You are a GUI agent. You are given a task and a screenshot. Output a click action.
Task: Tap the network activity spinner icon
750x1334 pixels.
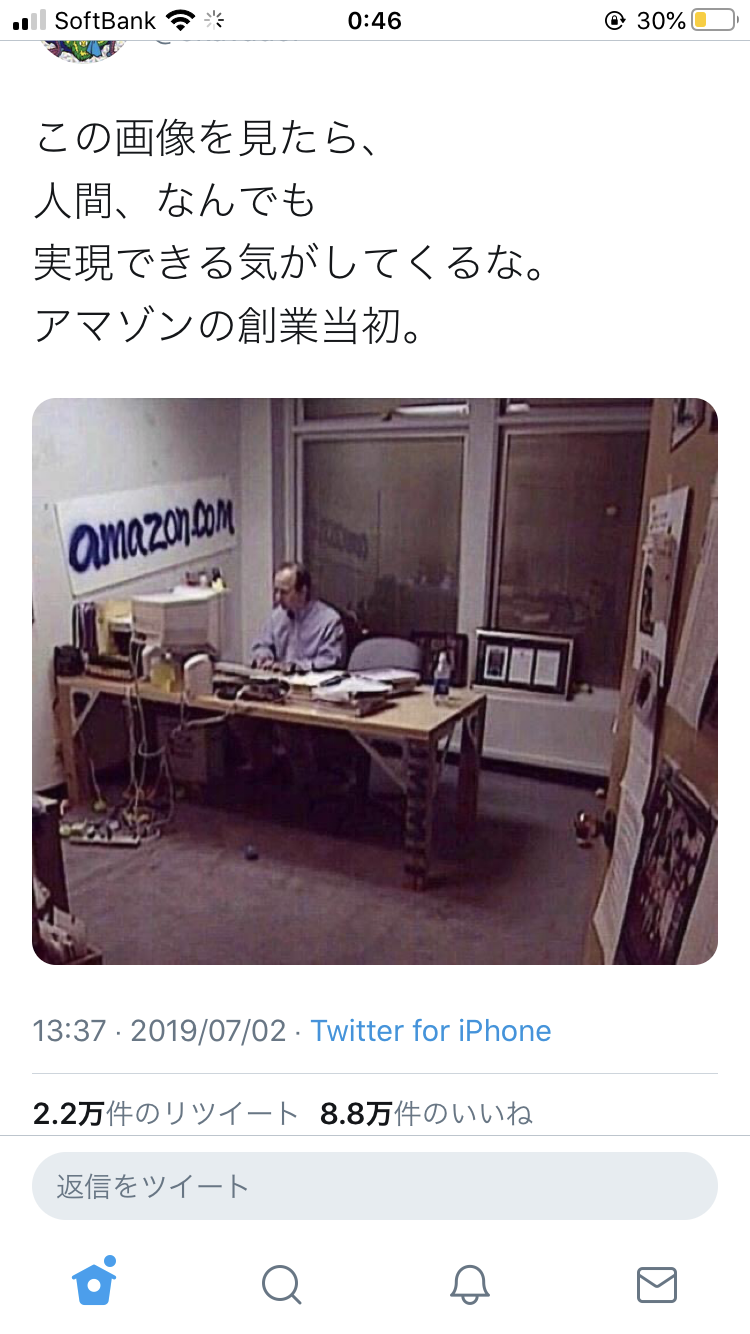click(213, 20)
